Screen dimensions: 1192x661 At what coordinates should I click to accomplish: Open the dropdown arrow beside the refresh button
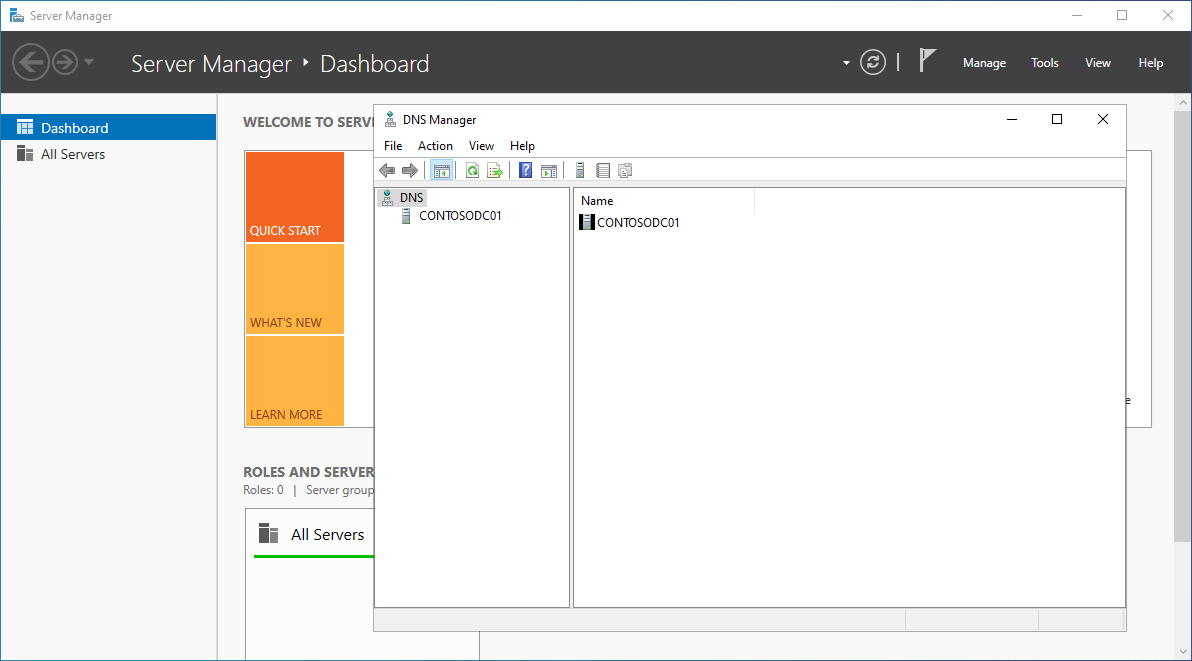point(845,62)
